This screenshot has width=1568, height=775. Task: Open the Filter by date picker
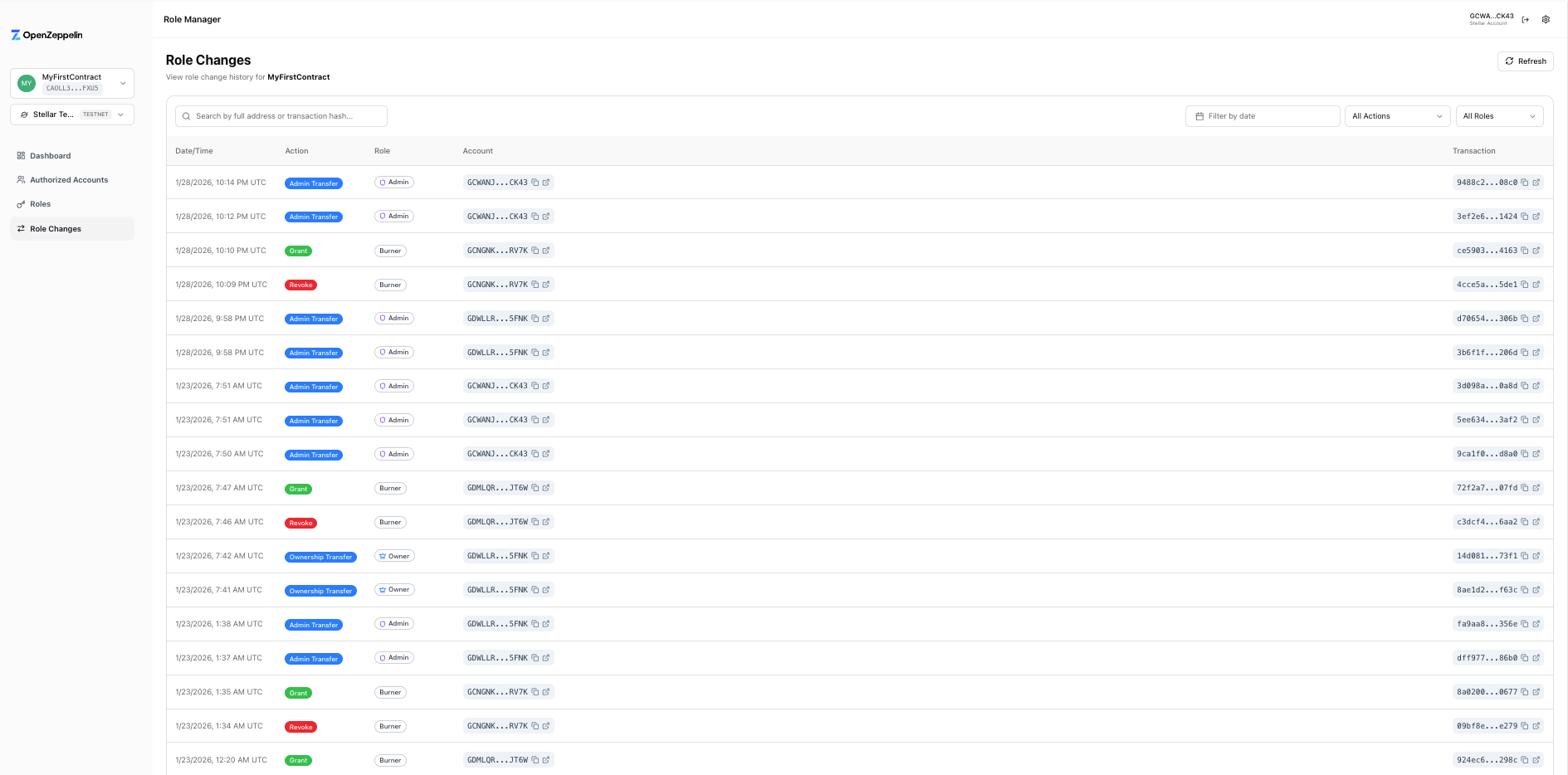pos(1262,116)
